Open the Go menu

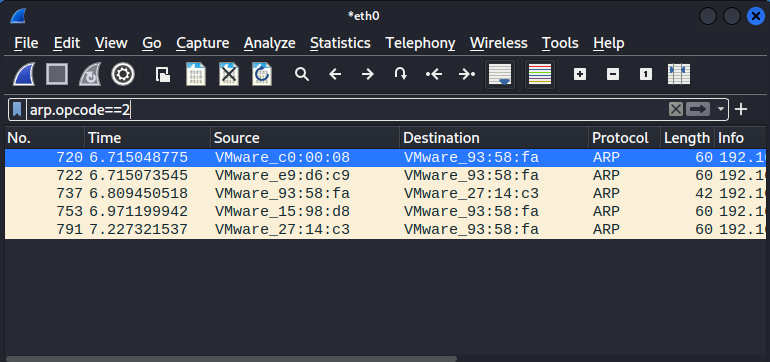(152, 43)
